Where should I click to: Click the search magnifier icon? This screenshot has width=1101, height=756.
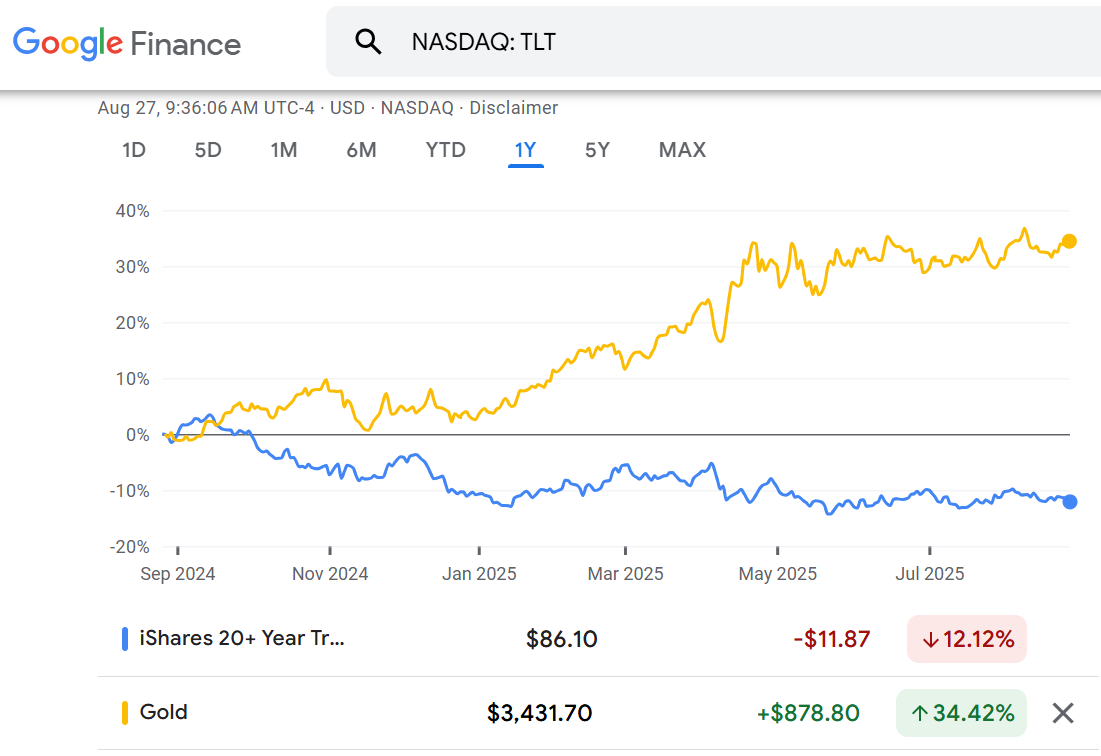[x=368, y=42]
